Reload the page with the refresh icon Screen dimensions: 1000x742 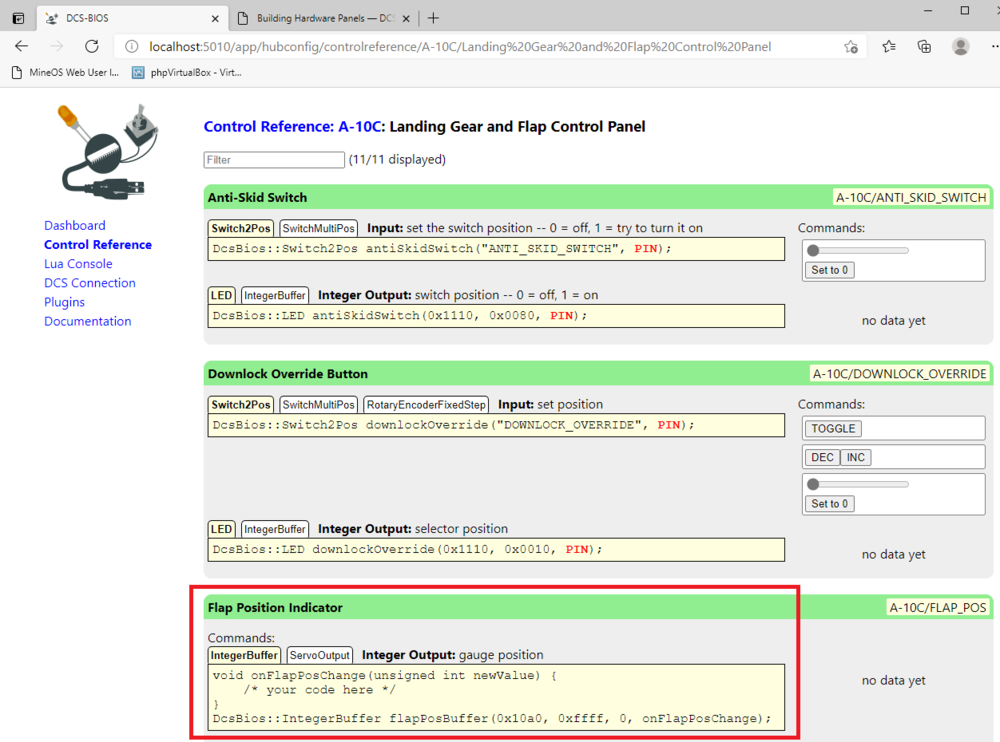(x=92, y=46)
